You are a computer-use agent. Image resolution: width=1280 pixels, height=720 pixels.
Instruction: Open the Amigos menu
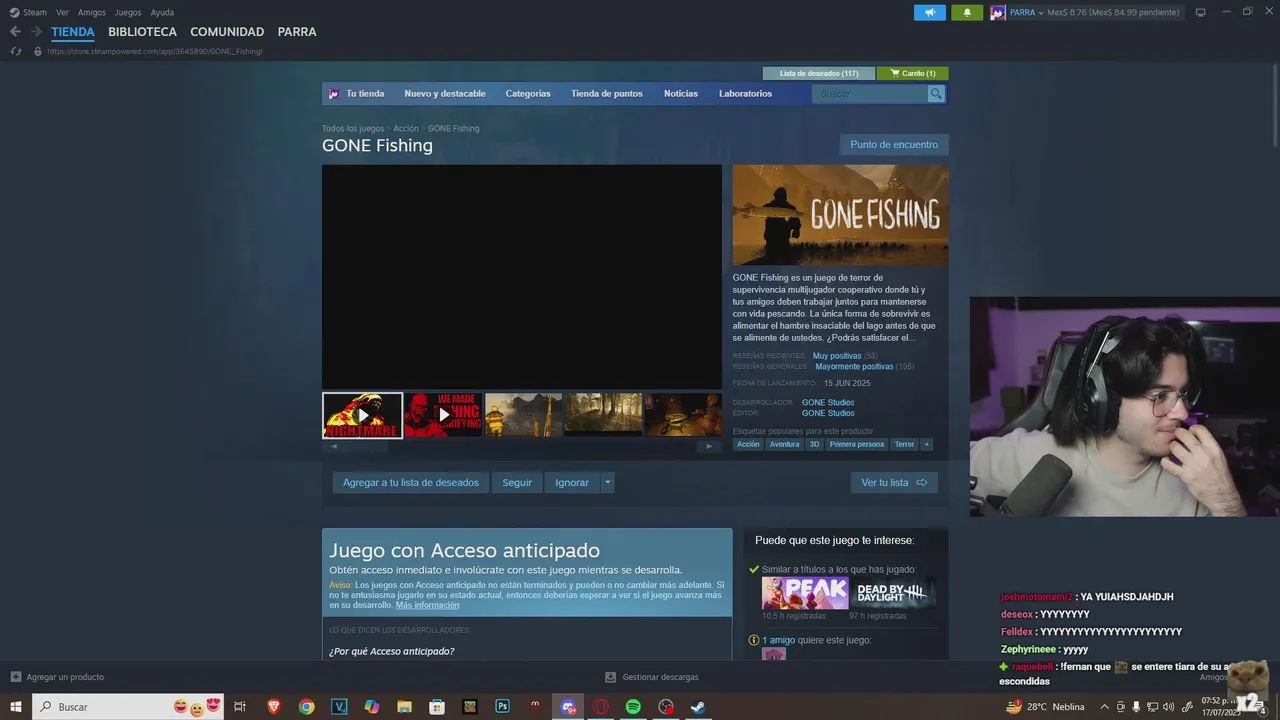92,12
